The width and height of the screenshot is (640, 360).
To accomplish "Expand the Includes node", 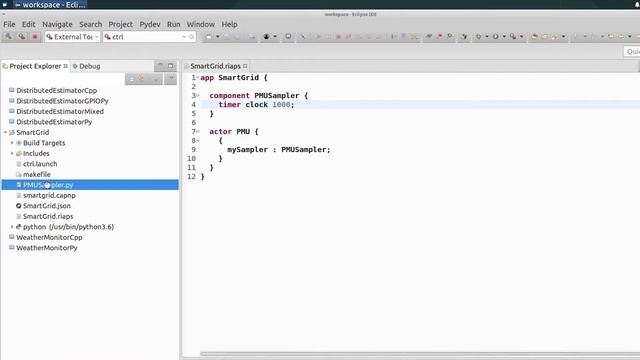I will (x=12, y=153).
